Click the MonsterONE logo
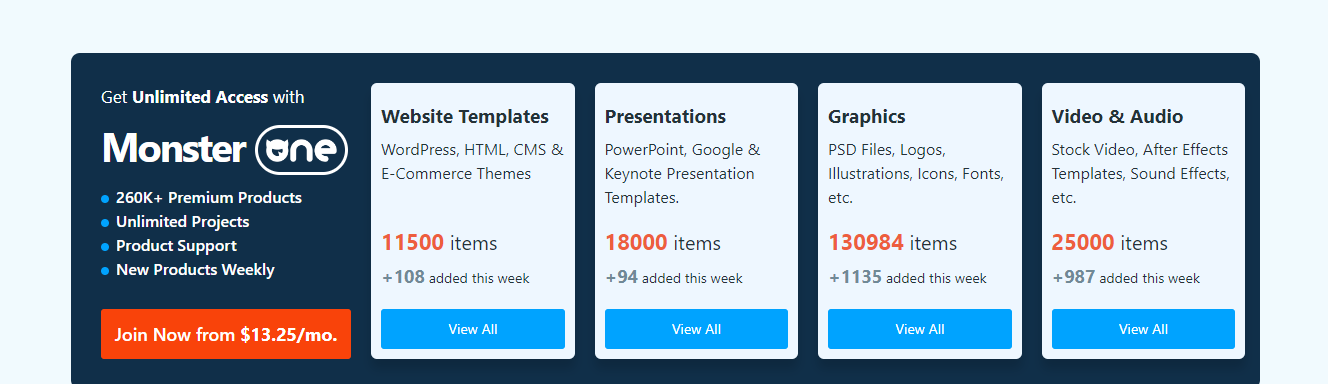 pyautogui.click(x=225, y=150)
